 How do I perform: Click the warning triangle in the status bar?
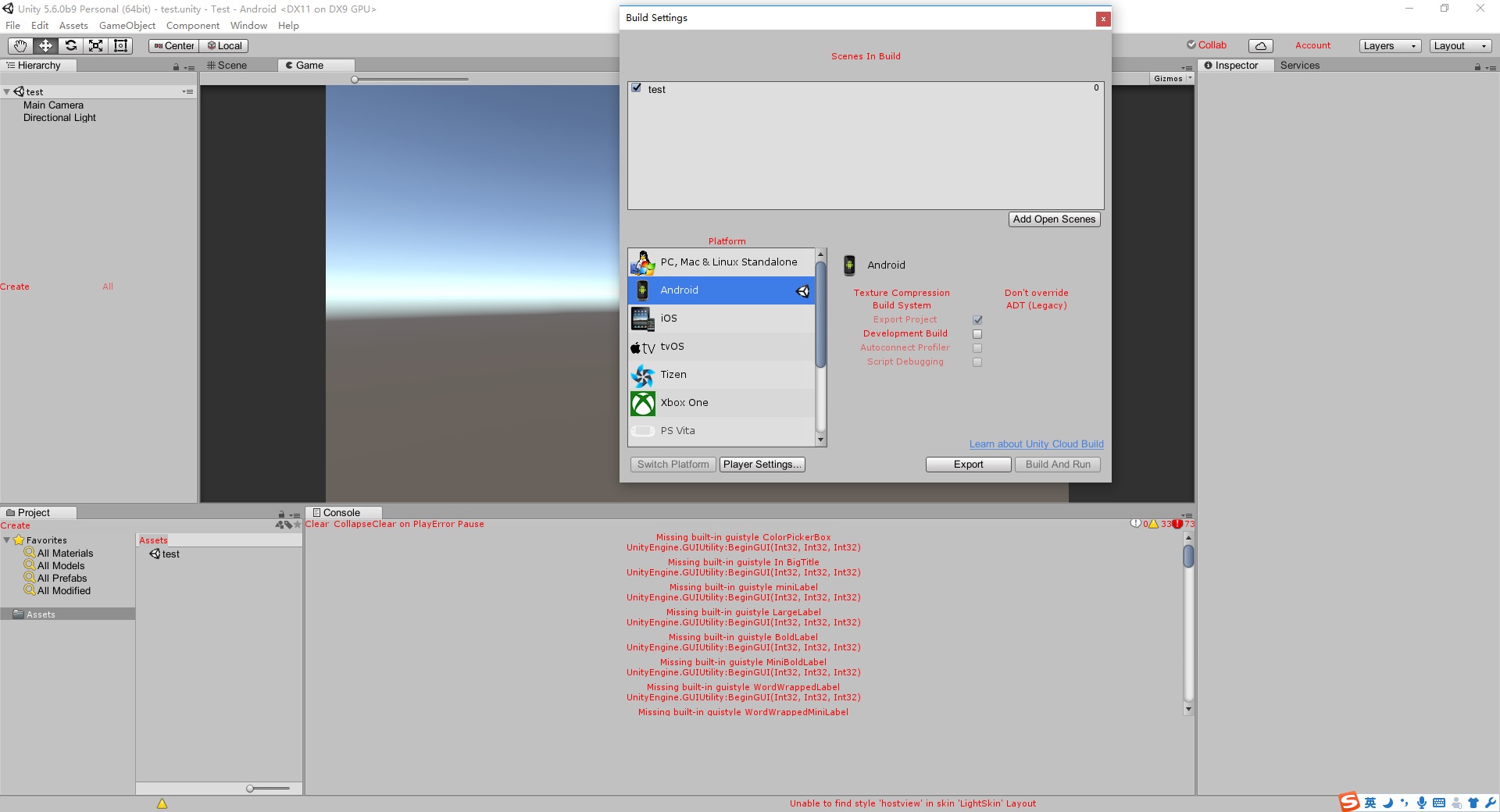(162, 803)
